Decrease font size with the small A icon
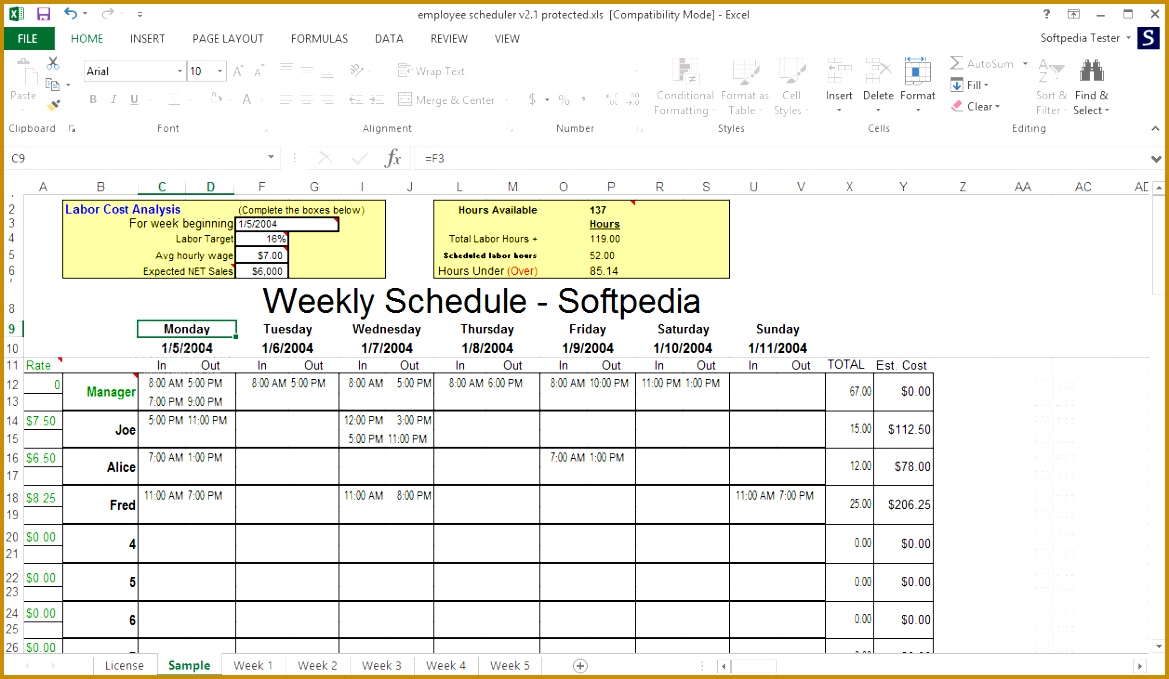Image resolution: width=1169 pixels, height=679 pixels. pos(259,72)
